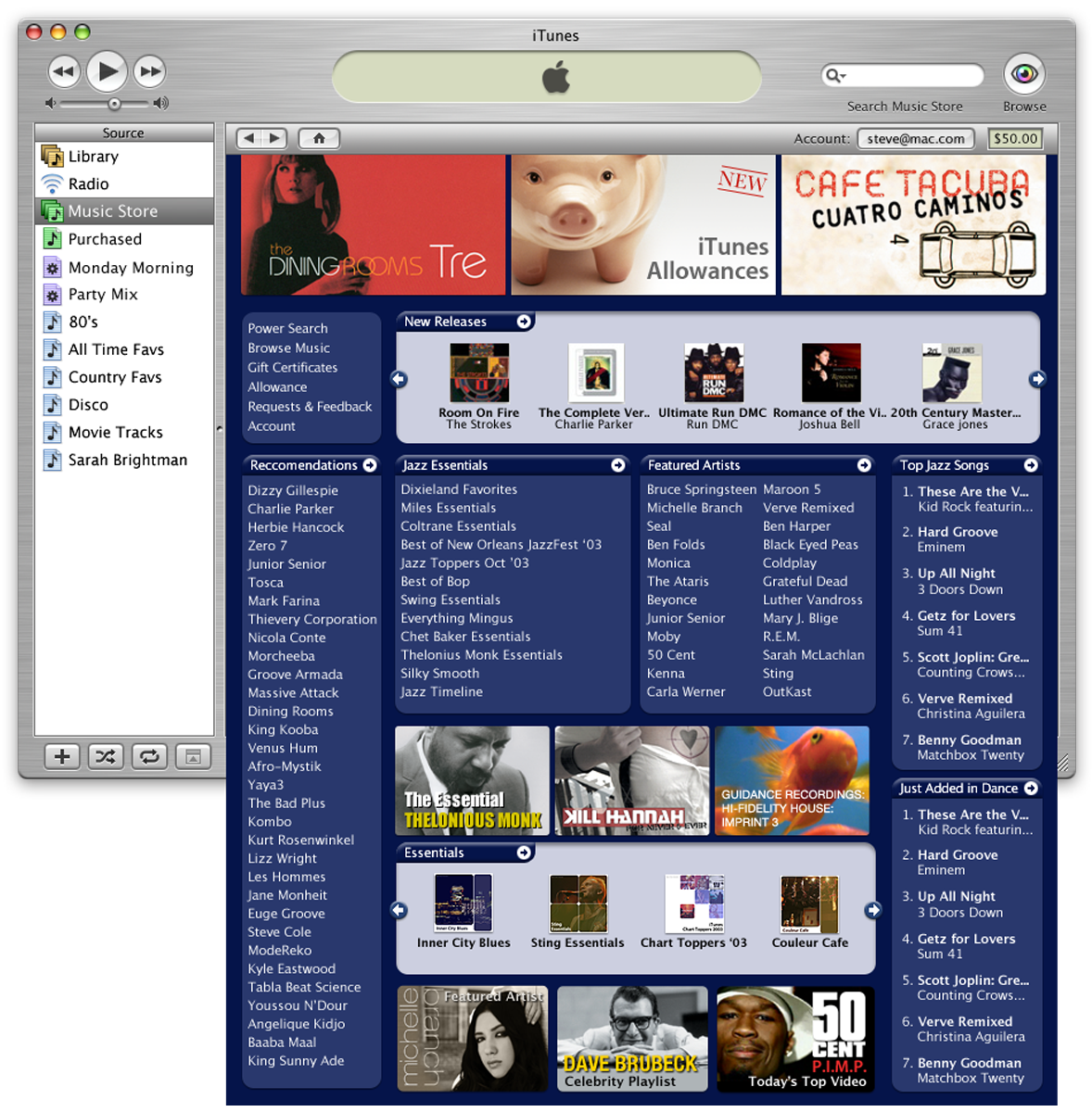Click the steve@mac.com account button
1092x1112 pixels.
(916, 138)
